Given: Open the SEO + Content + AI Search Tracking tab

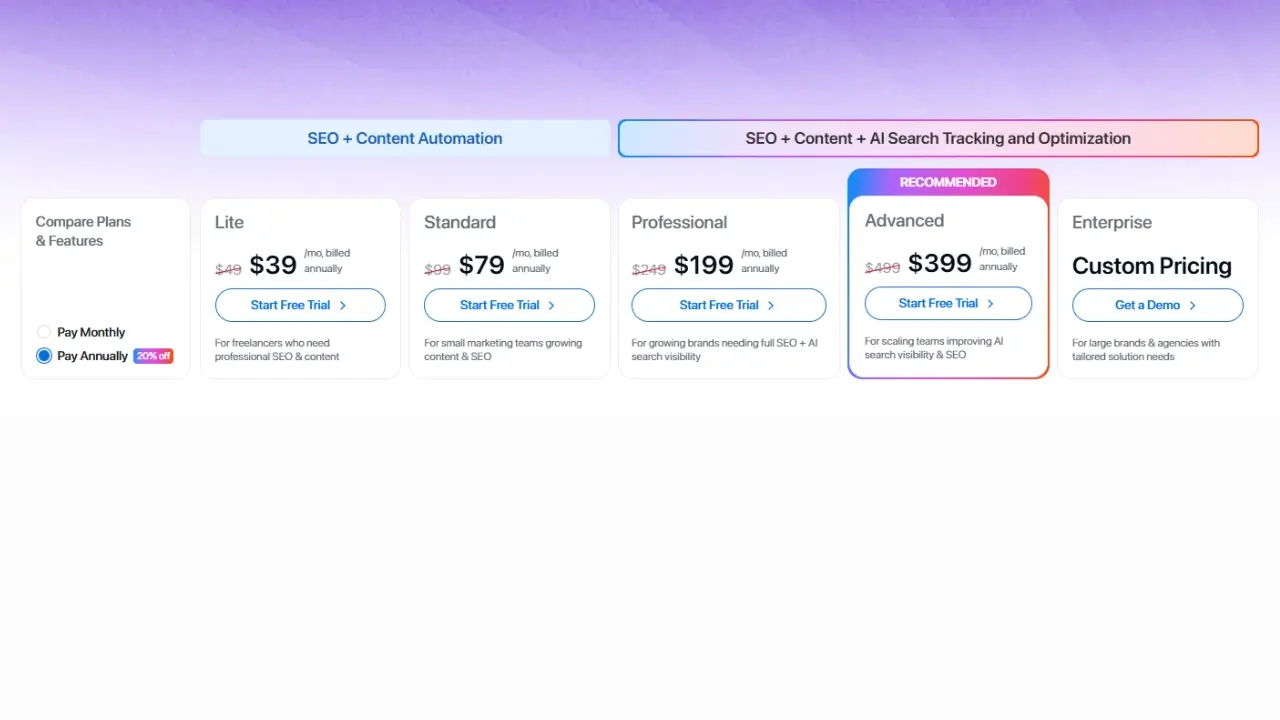Looking at the screenshot, I should [938, 138].
